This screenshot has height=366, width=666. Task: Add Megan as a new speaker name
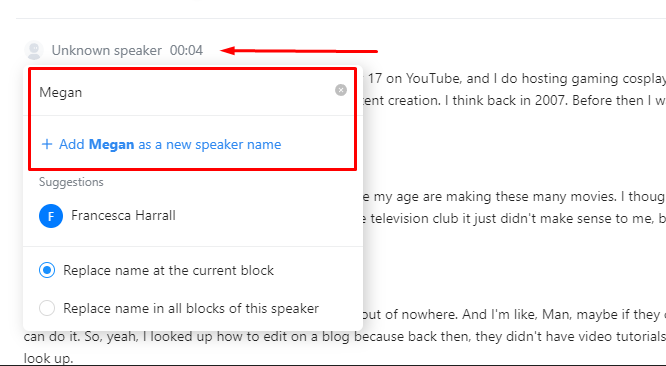(x=161, y=144)
